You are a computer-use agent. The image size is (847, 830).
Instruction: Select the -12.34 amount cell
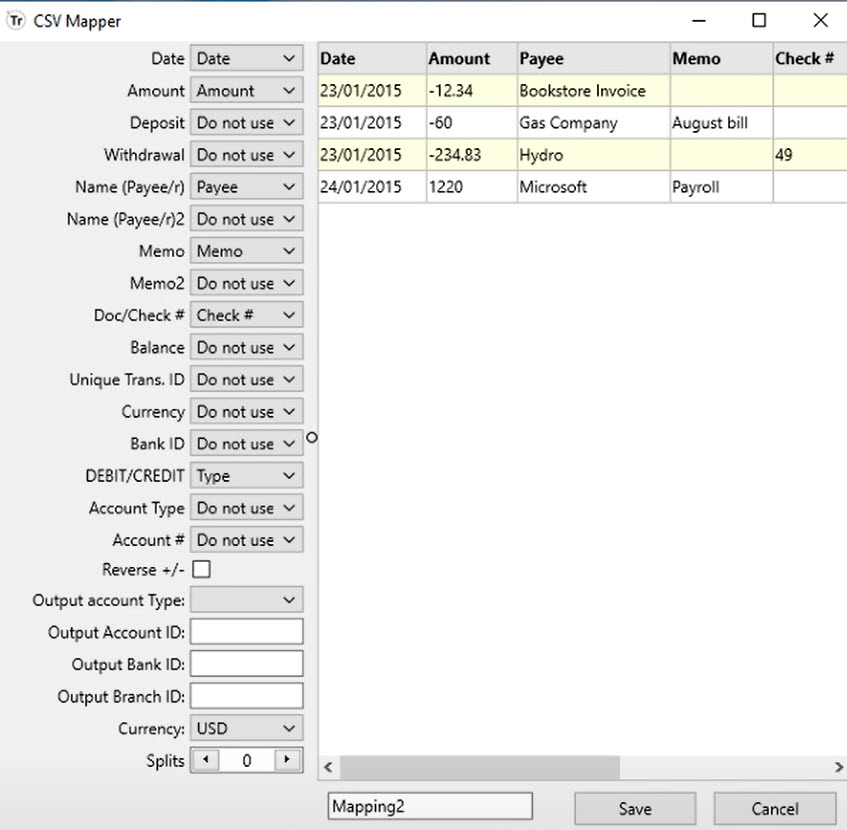point(472,90)
